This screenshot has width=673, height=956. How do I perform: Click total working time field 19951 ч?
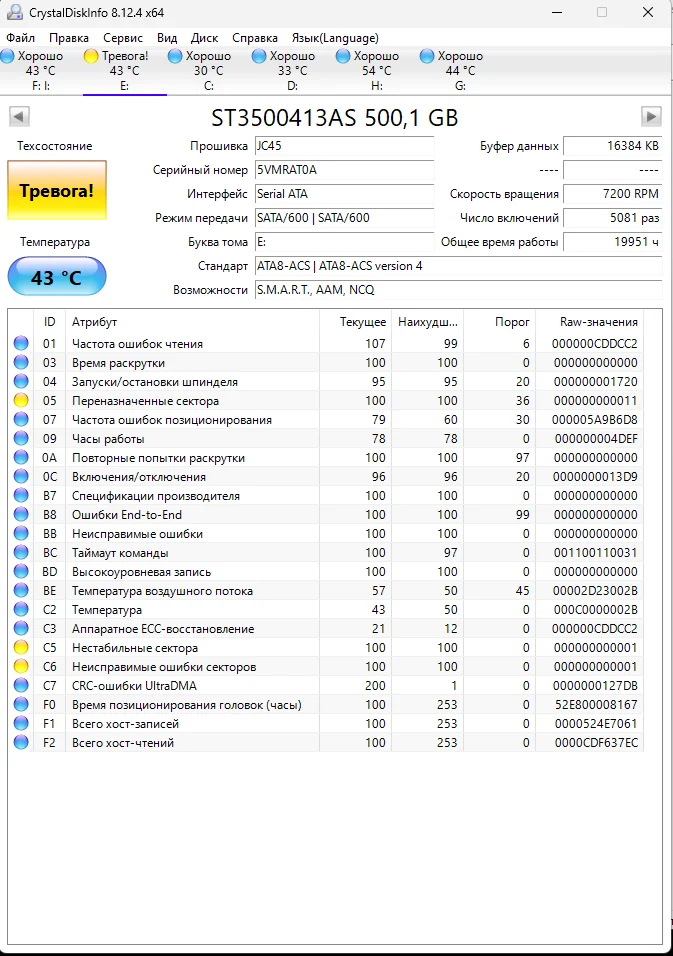point(613,242)
